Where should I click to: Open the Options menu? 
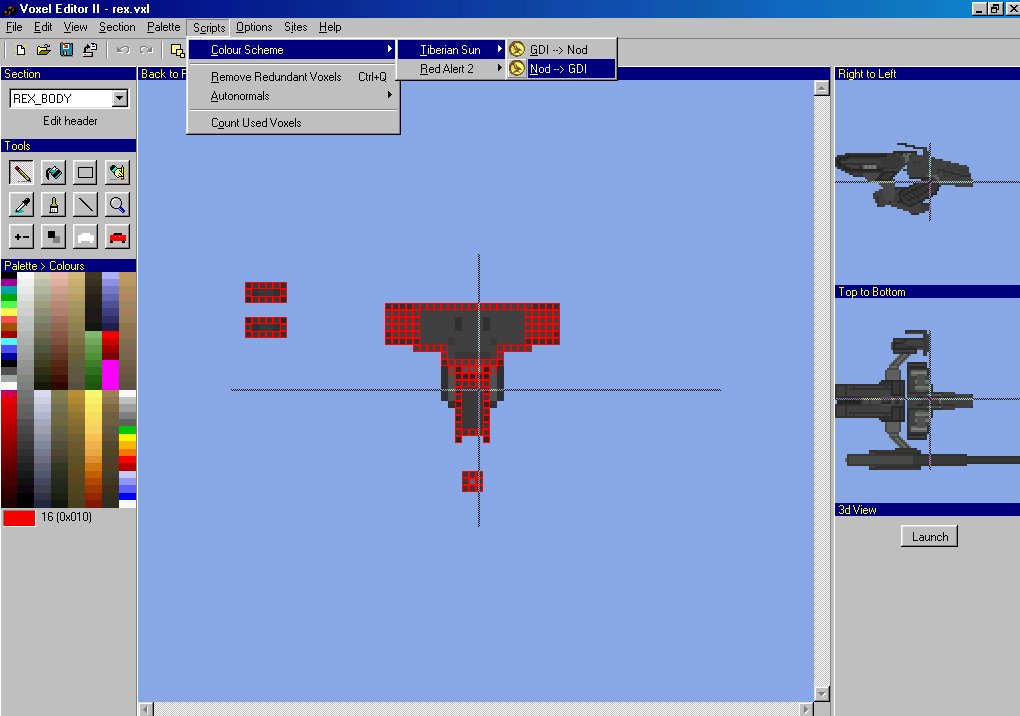[254, 27]
